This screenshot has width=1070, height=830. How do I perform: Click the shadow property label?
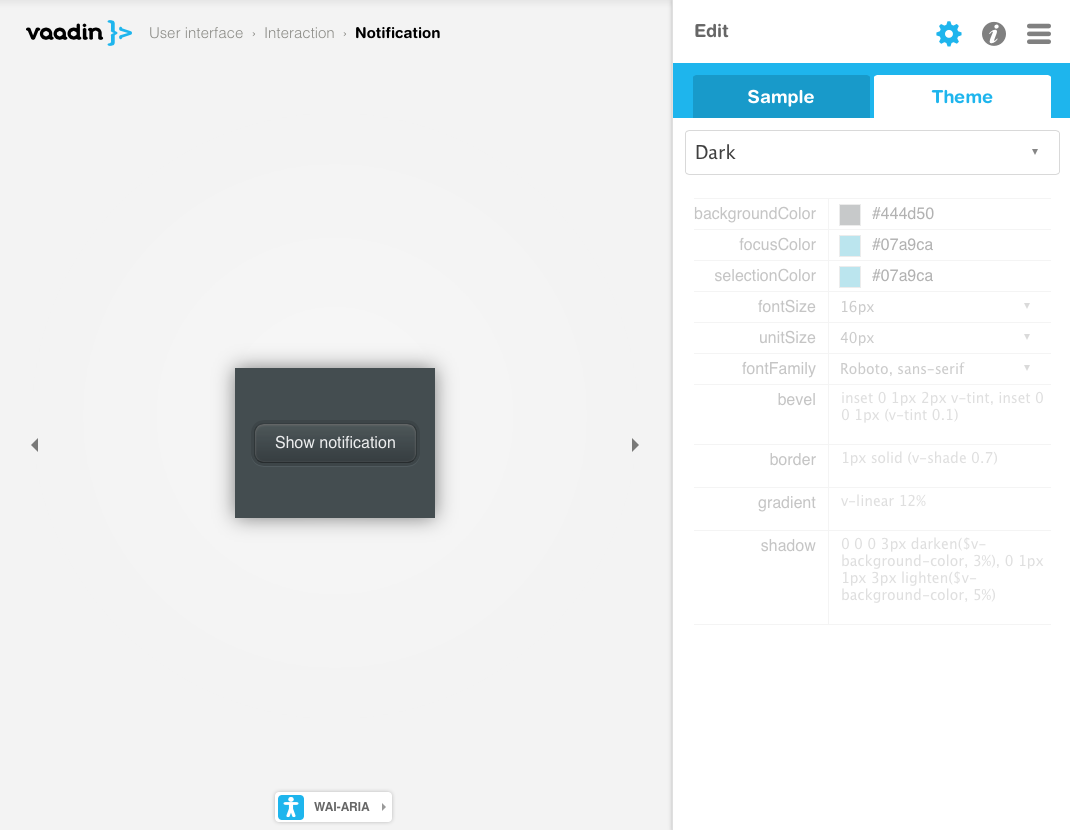click(x=788, y=545)
